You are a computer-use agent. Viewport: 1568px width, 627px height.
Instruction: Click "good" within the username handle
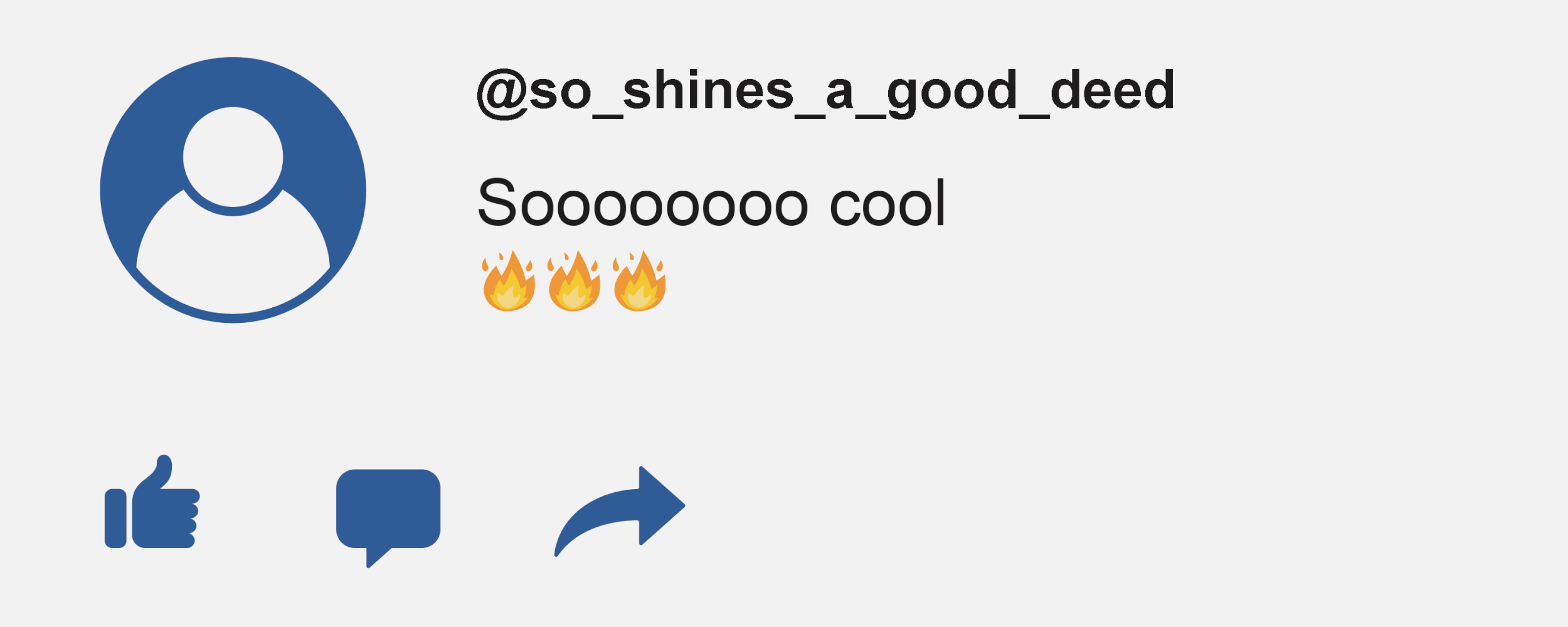tap(952, 93)
